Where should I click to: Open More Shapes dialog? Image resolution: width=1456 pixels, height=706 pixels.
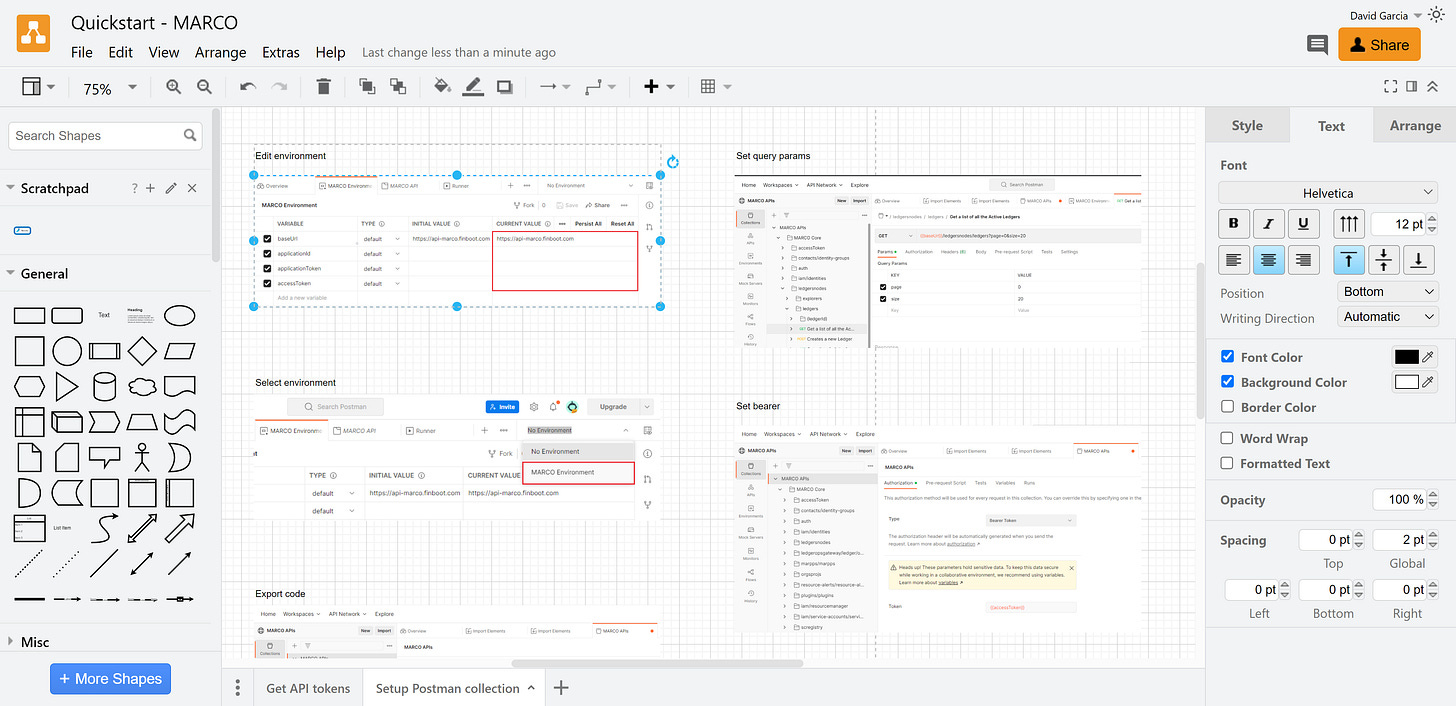pyautogui.click(x=110, y=679)
